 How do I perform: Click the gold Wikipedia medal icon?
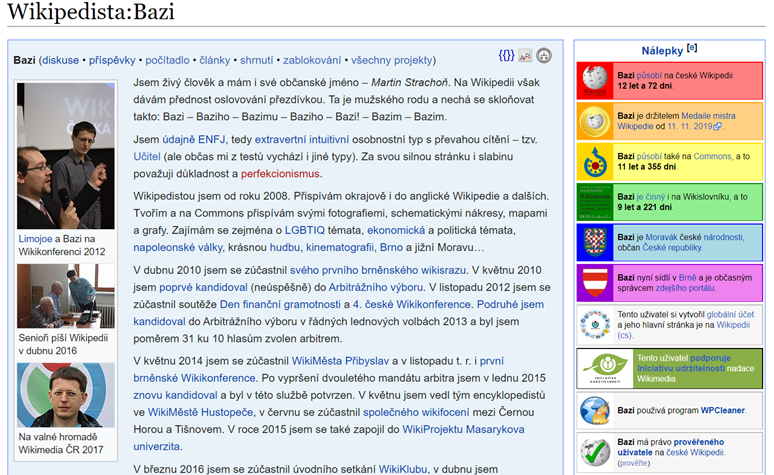pos(598,121)
